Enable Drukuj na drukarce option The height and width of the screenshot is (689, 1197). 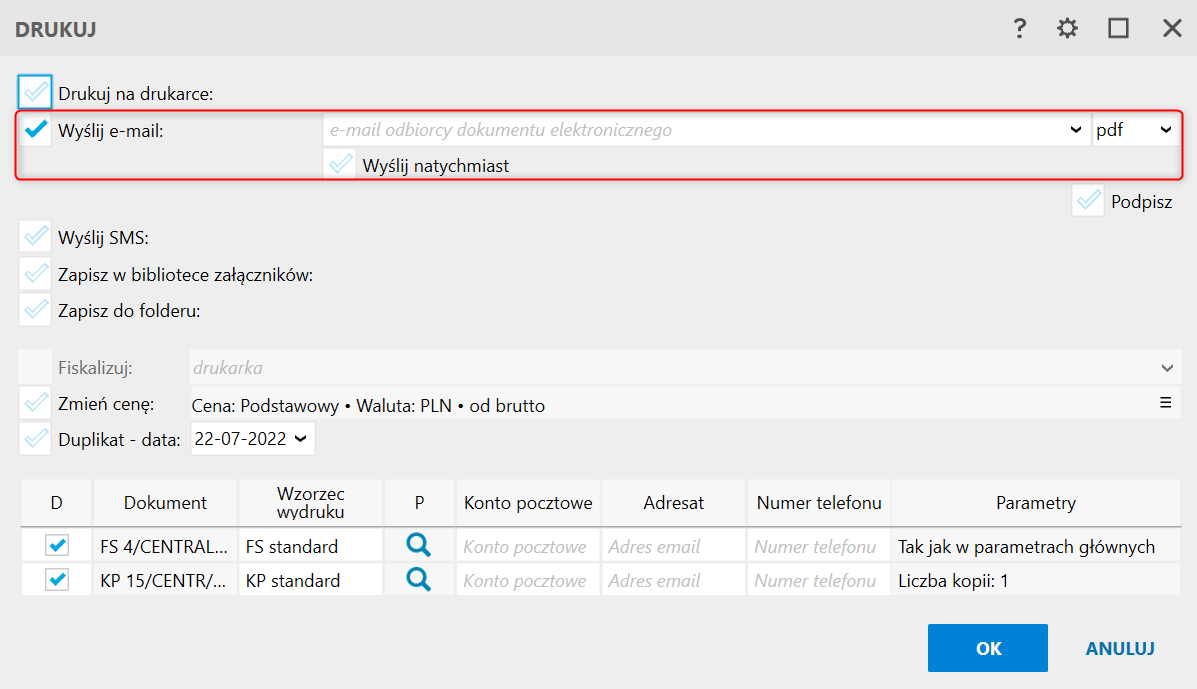click(x=36, y=93)
